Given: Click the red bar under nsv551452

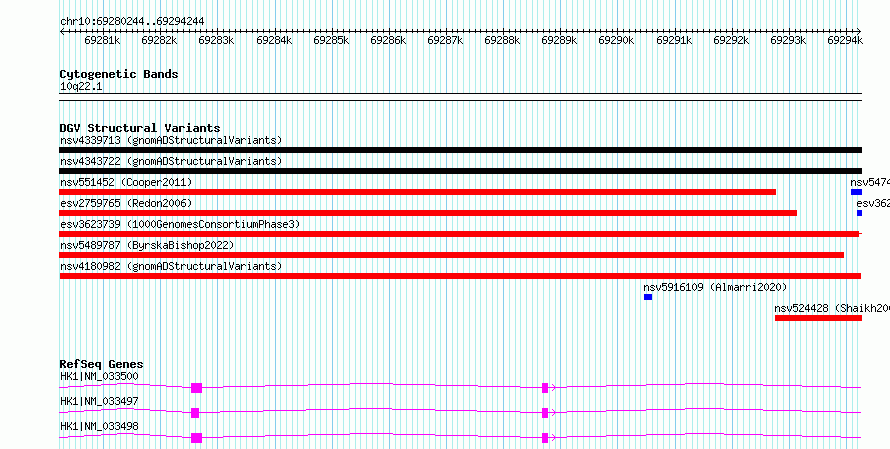Looking at the screenshot, I should pos(418,192).
